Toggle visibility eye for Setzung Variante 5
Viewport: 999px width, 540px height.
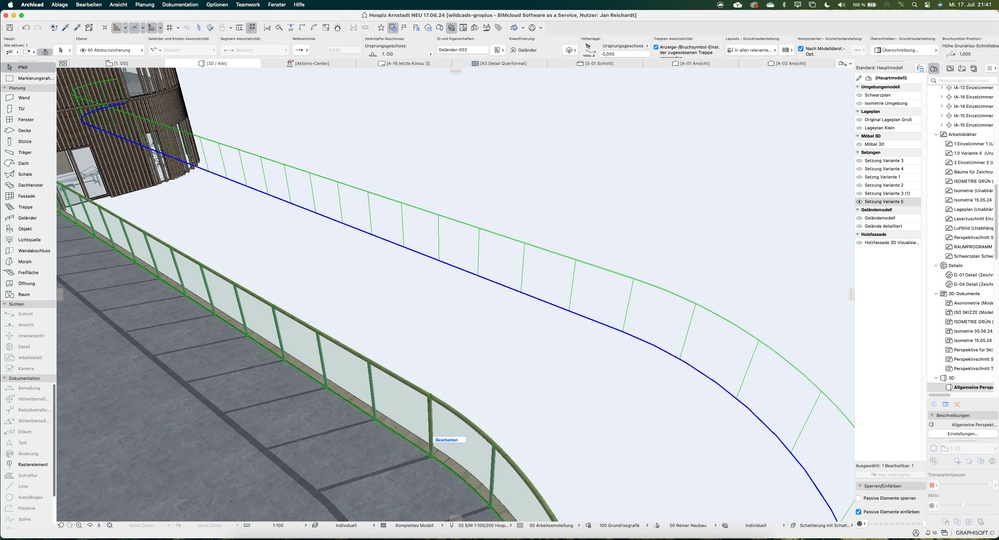(860, 201)
